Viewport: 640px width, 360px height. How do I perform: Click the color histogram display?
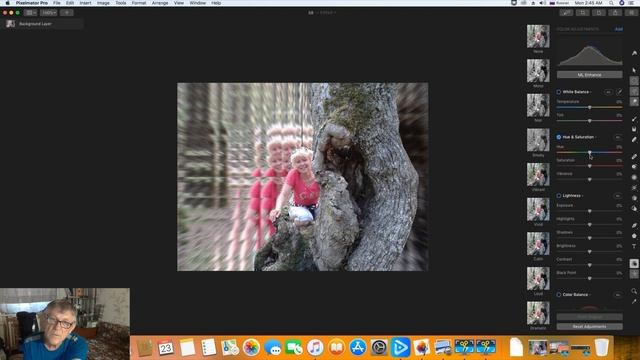(589, 53)
